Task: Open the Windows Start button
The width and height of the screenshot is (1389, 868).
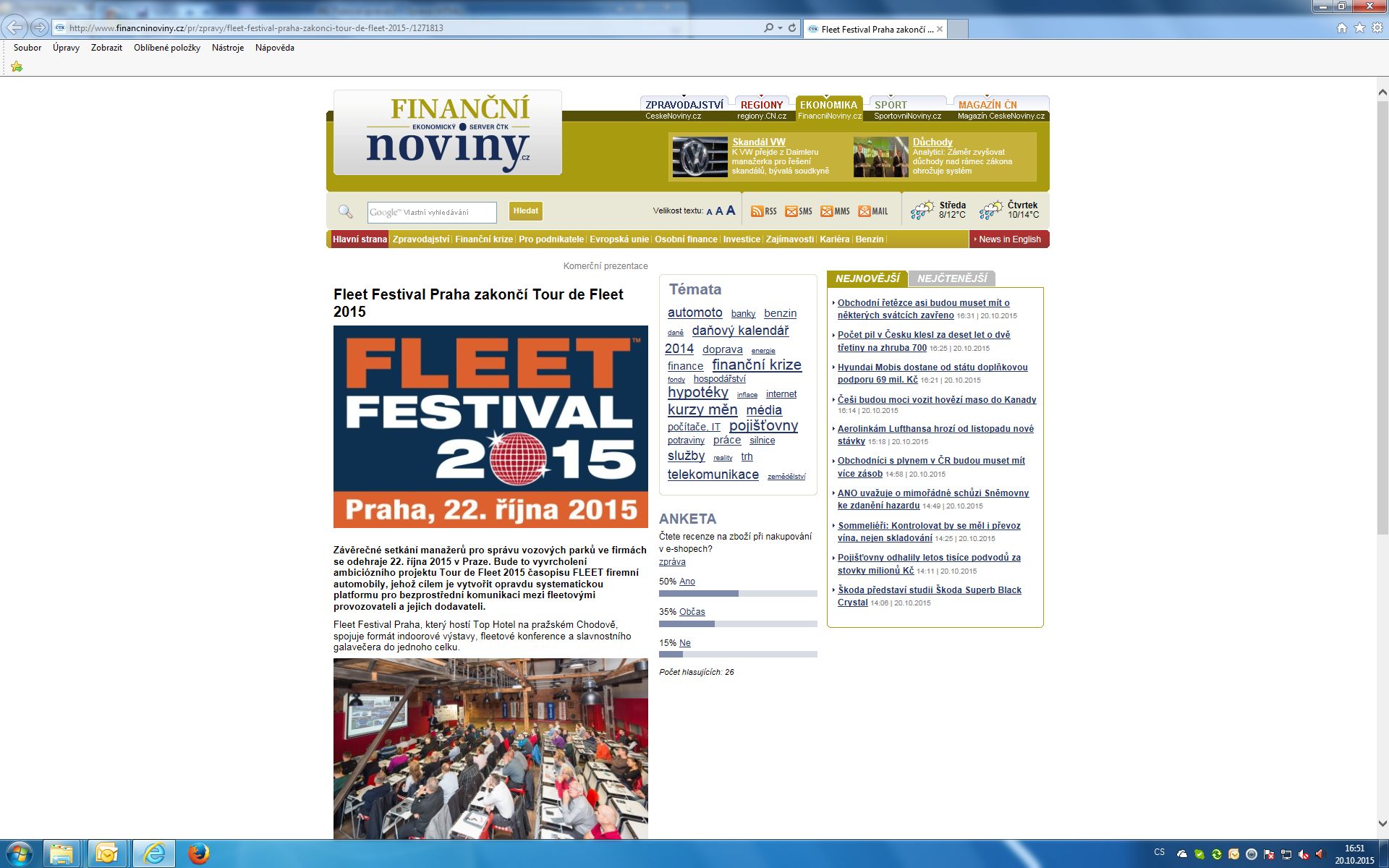Action: point(19,854)
